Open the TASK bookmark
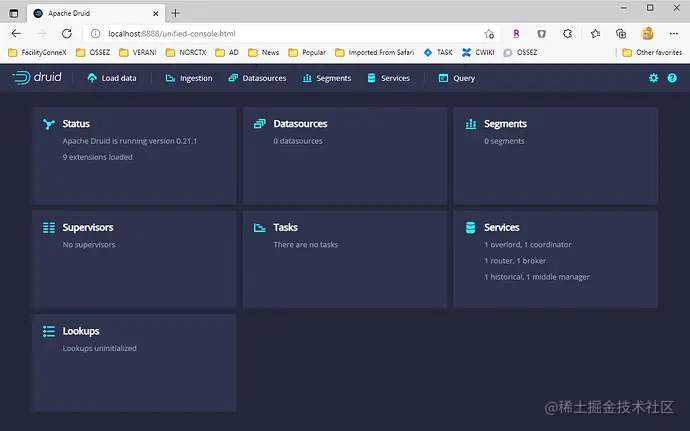This screenshot has width=690, height=431. 438,52
